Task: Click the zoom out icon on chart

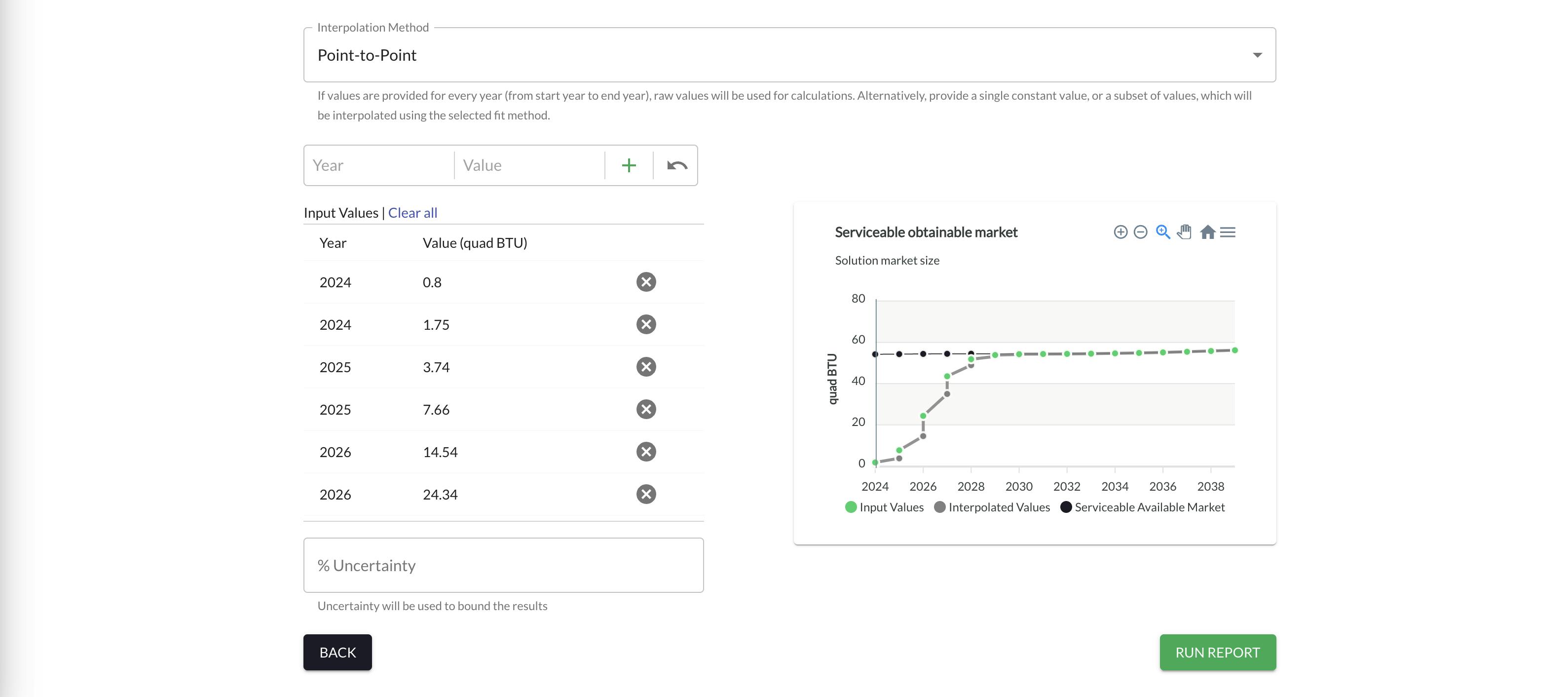Action: coord(1140,232)
